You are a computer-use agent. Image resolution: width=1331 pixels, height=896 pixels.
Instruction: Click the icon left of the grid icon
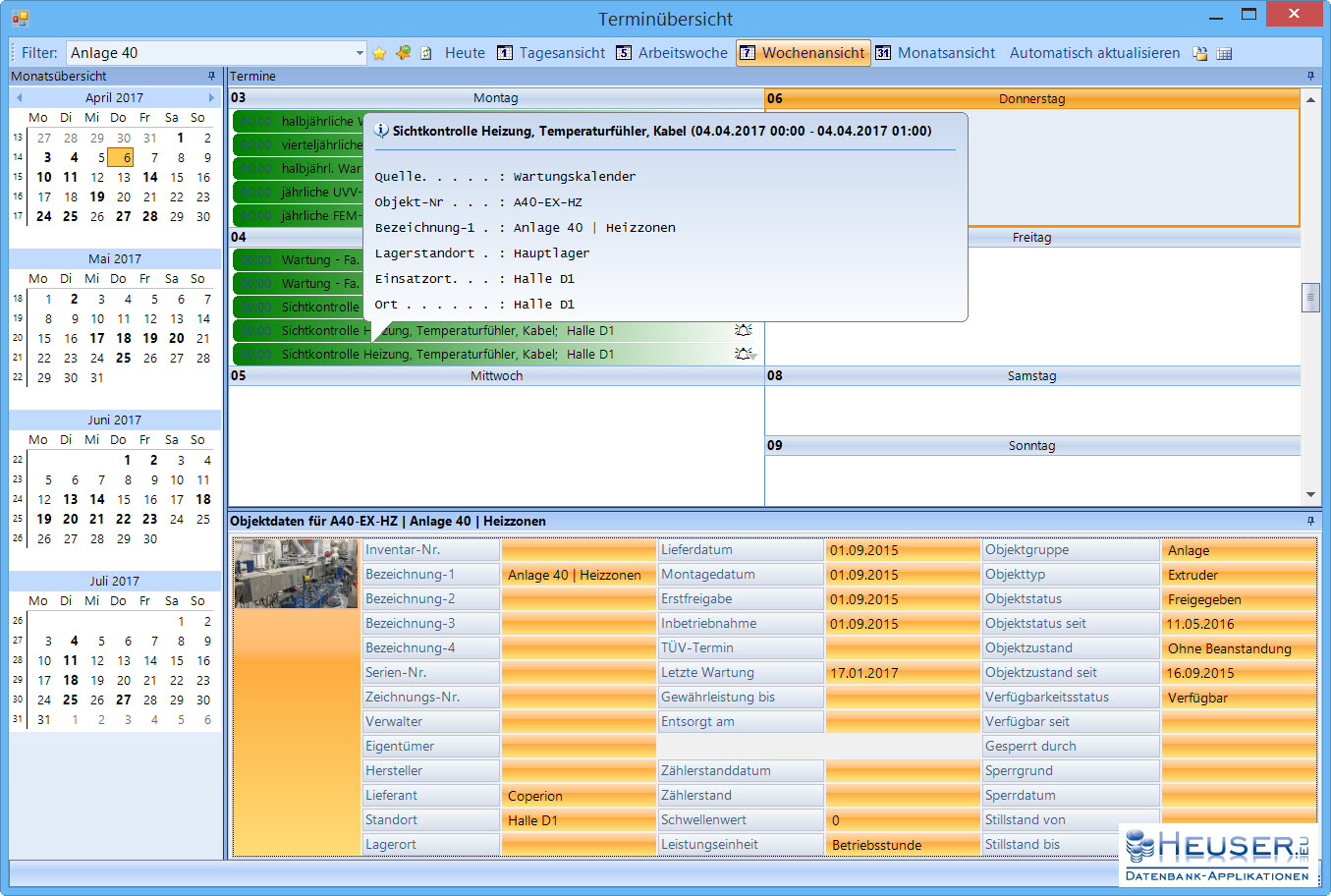1199,53
